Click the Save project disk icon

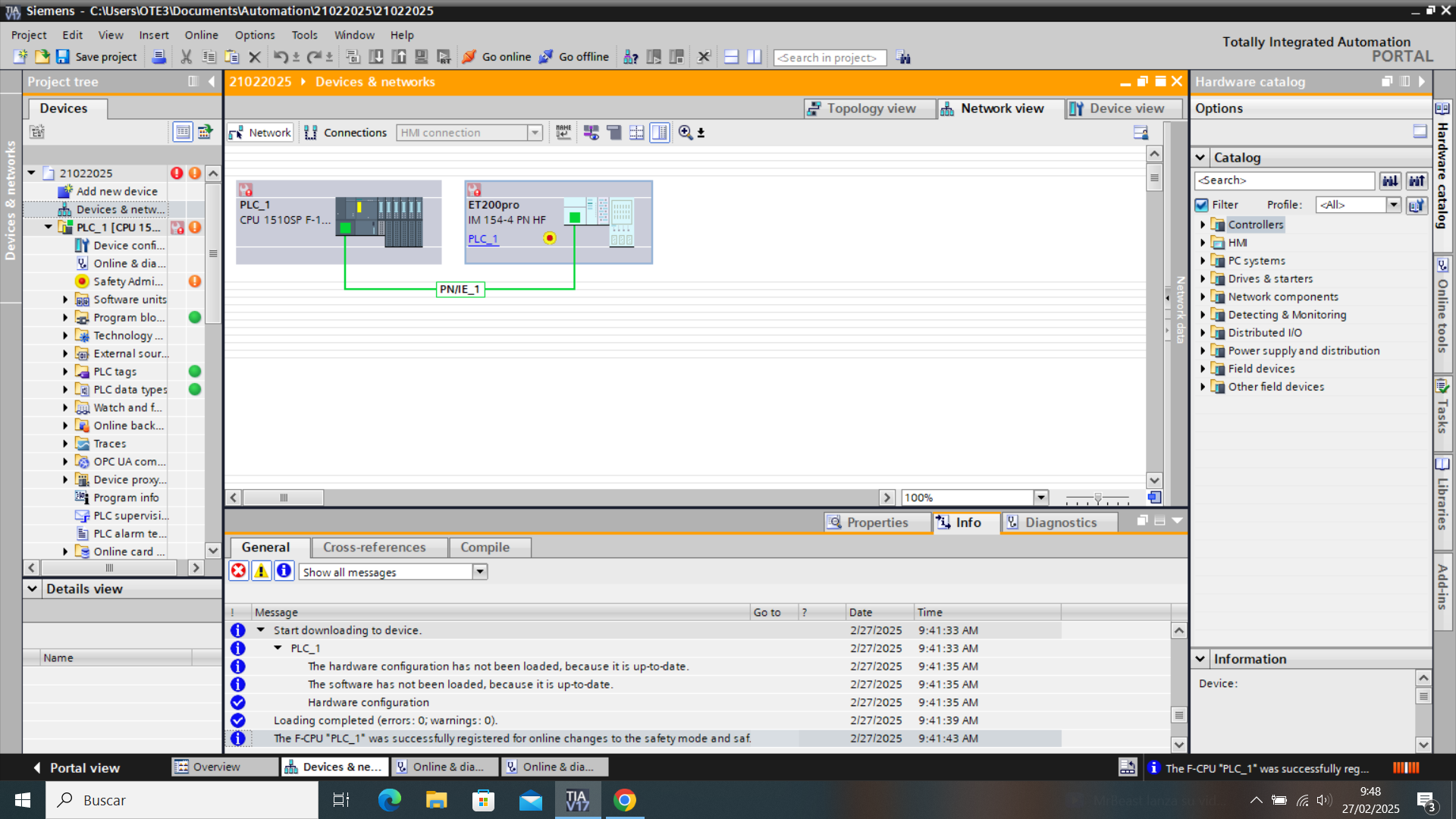pyautogui.click(x=63, y=57)
